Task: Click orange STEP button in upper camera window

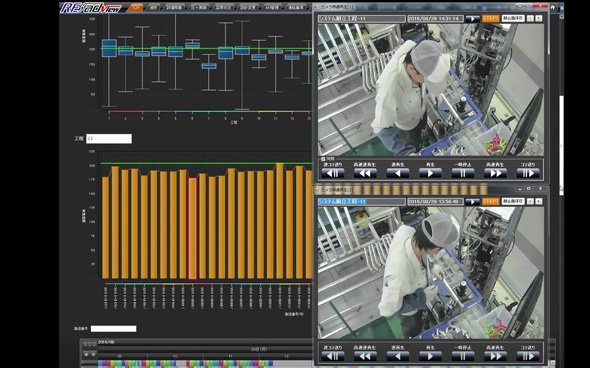Action: [x=491, y=18]
